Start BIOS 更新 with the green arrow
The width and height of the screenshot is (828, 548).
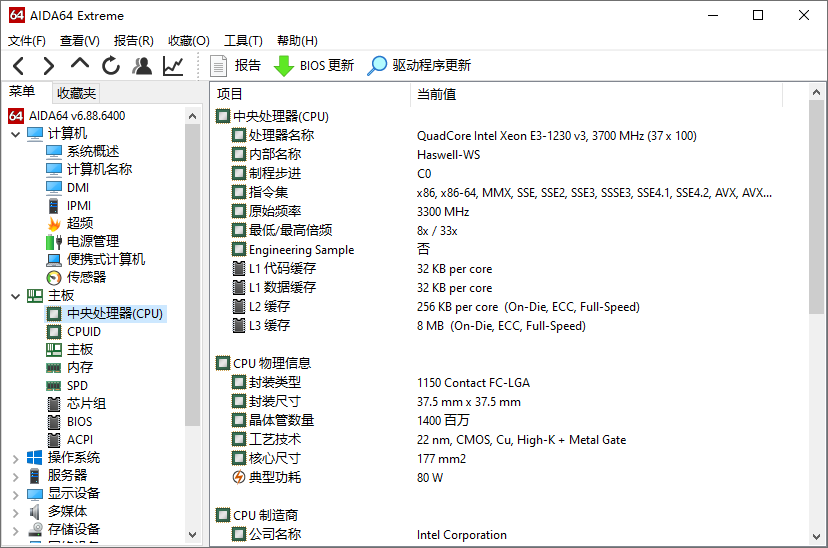(314, 65)
